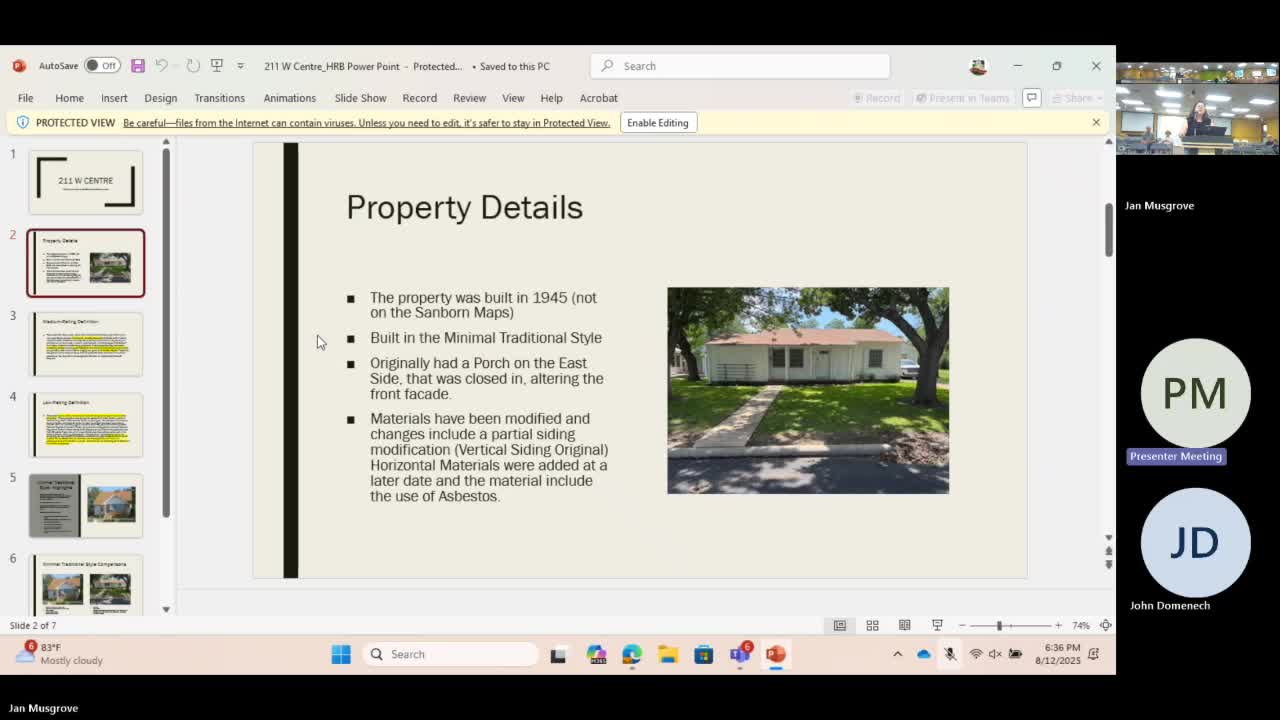Click the Enable Editing button
Screen dimensions: 1280x720
pyautogui.click(x=658, y=122)
